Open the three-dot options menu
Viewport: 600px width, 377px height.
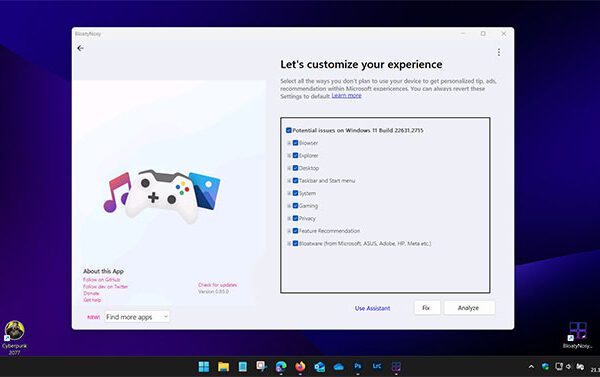pos(499,52)
